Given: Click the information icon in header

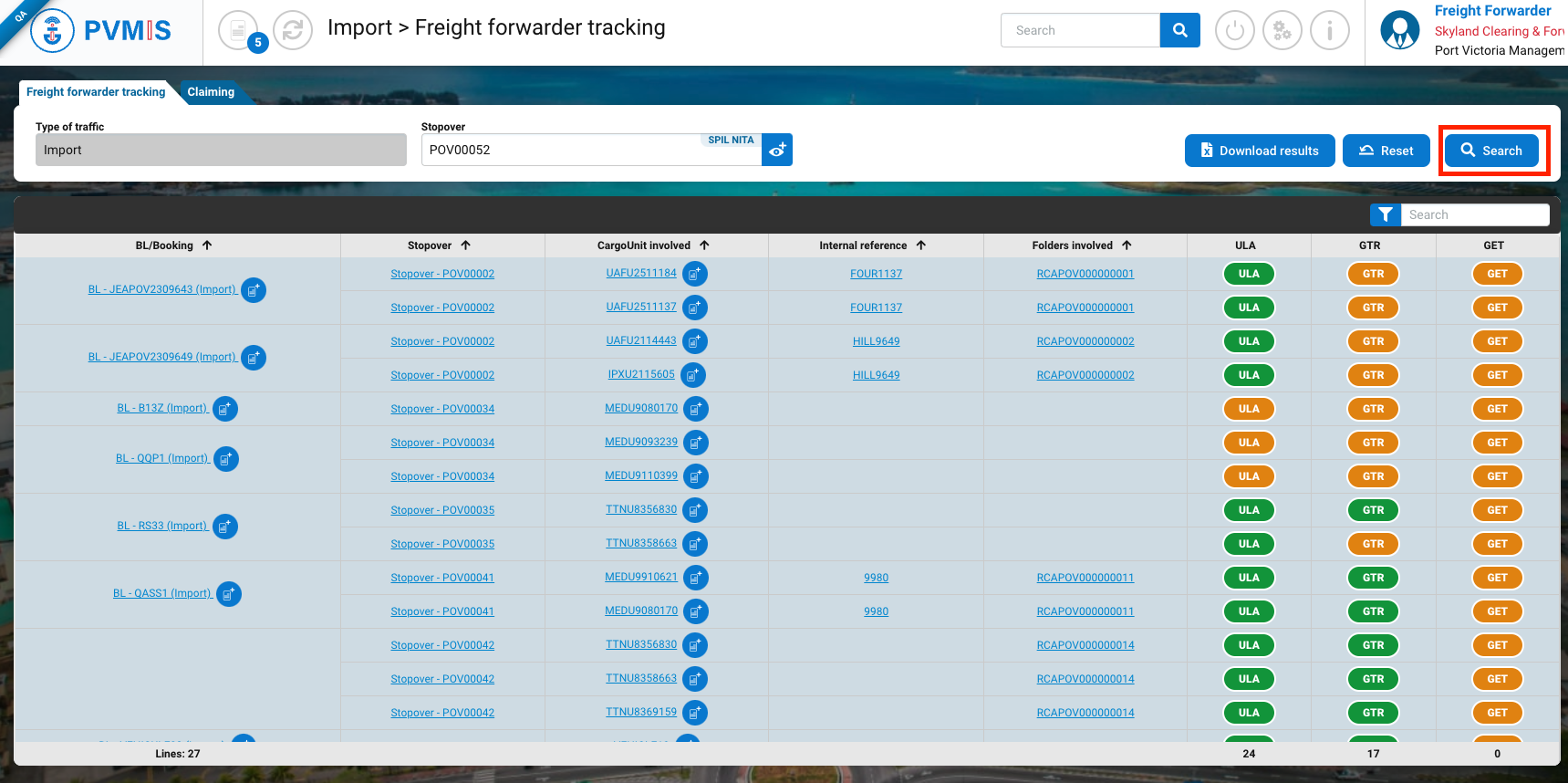Looking at the screenshot, I should [x=1329, y=31].
